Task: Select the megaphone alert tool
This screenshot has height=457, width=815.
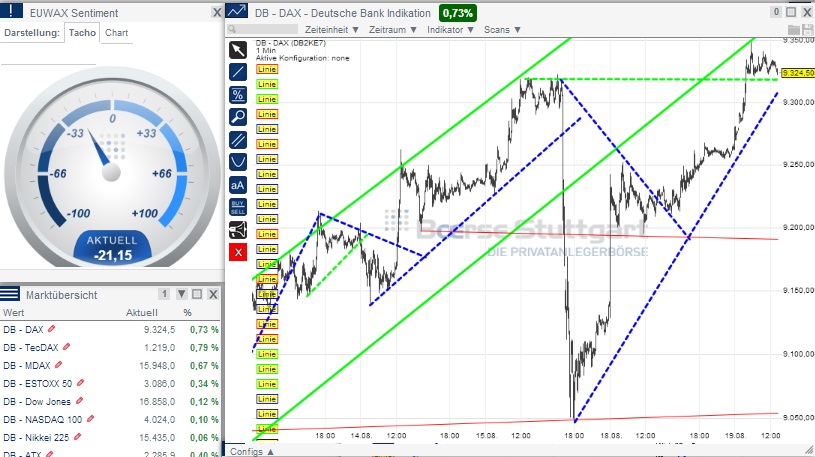Action: point(238,229)
